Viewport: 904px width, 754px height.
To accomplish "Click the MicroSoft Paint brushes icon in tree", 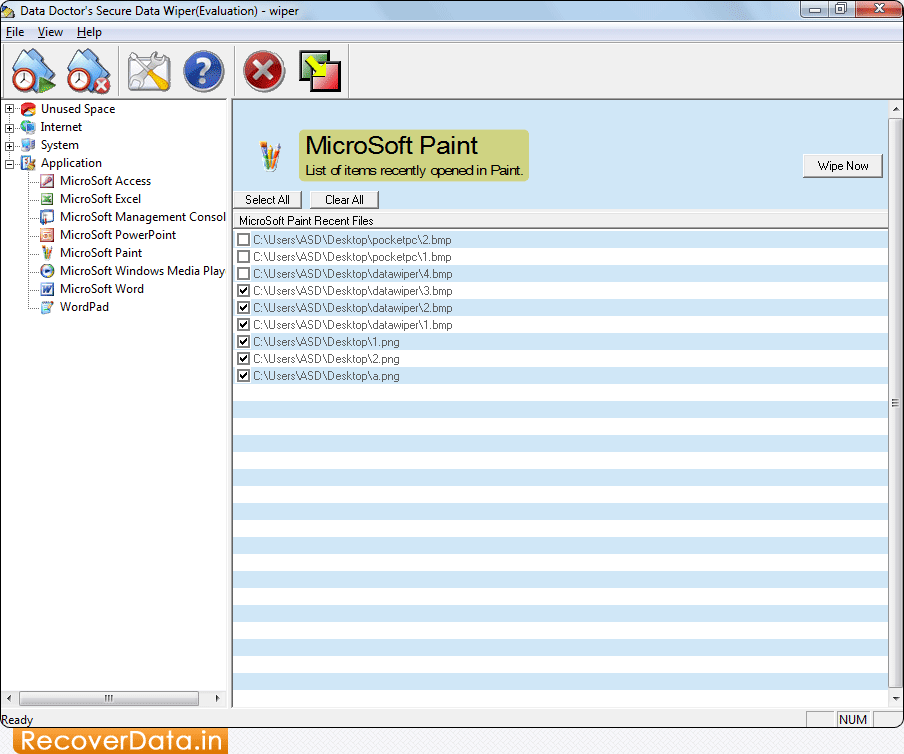I will (x=47, y=252).
